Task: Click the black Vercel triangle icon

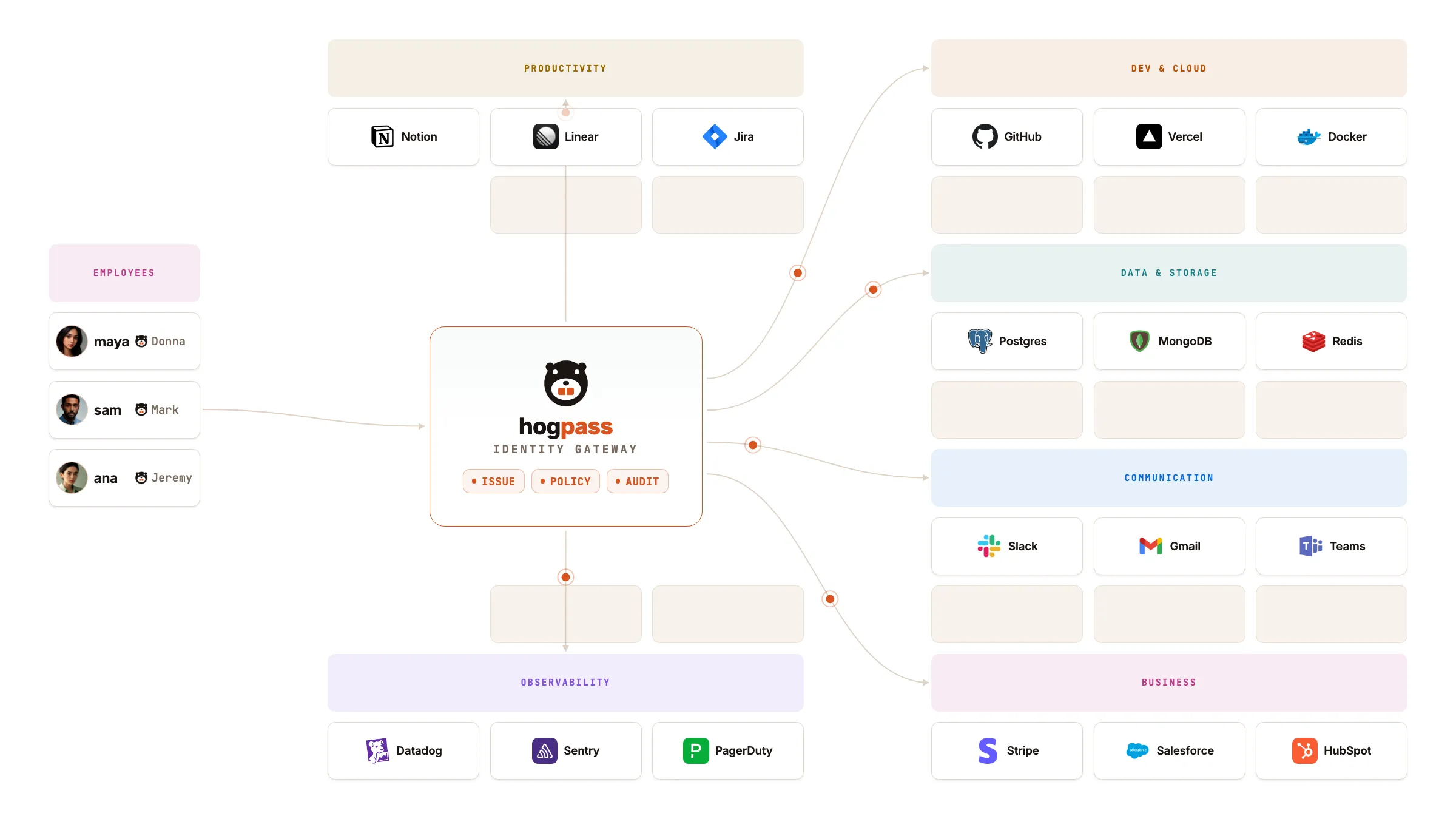Action: click(1149, 136)
